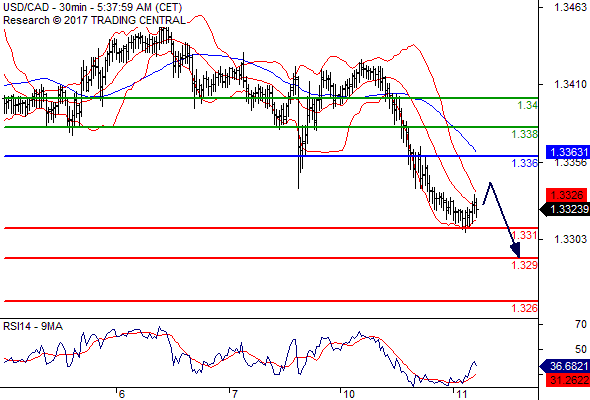The height and width of the screenshot is (400, 590).
Task: Click the date marker labeled 7
Action: coord(234,394)
